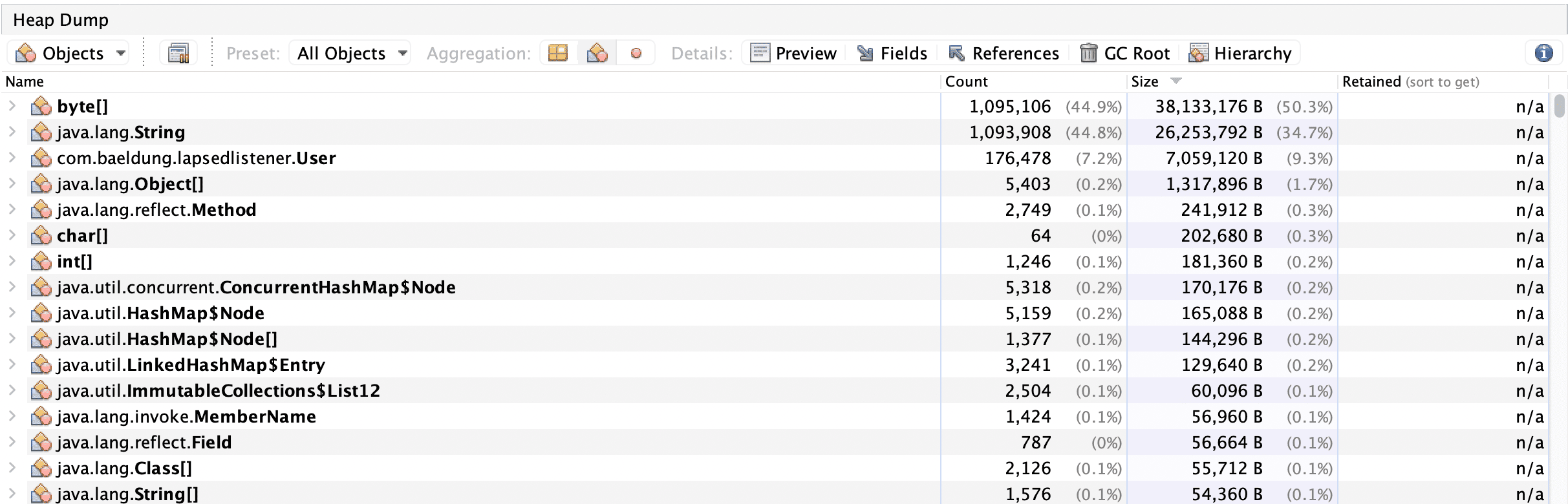Click the java.lang.String class icon
Viewport: 1568px width, 504px height.
41,132
